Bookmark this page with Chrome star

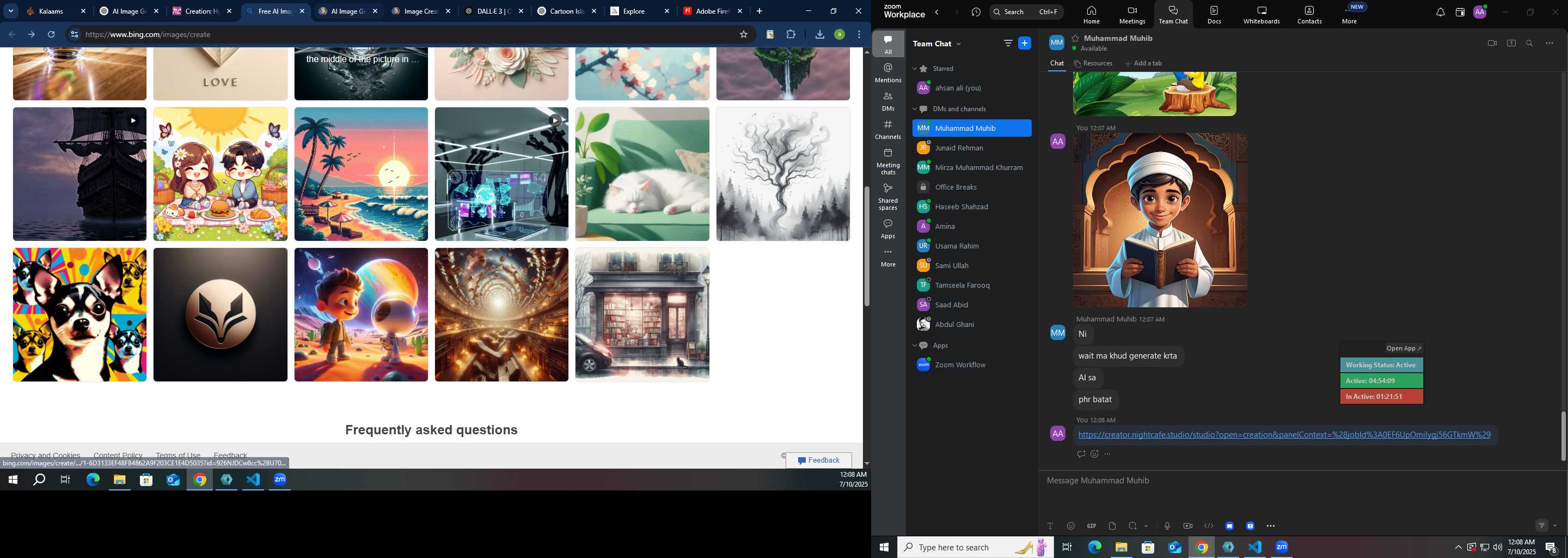tap(743, 35)
